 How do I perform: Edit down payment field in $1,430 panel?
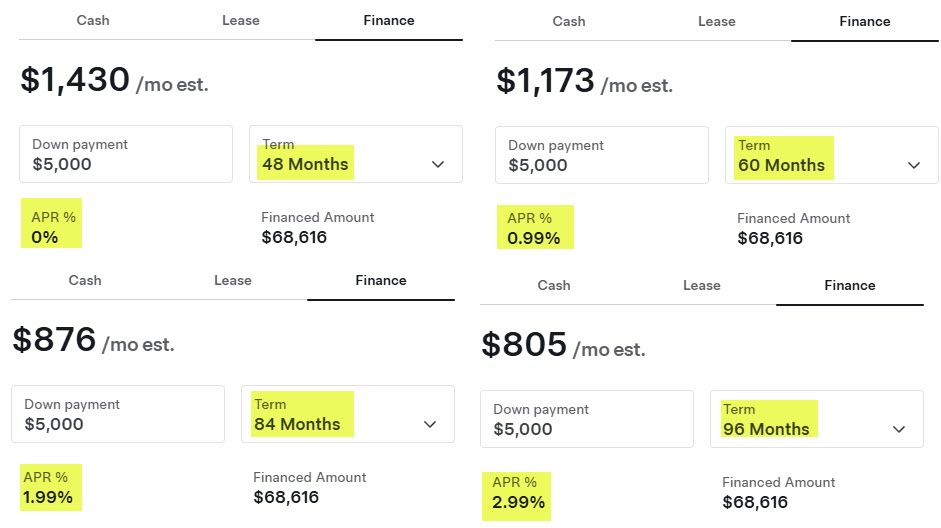click(x=126, y=154)
